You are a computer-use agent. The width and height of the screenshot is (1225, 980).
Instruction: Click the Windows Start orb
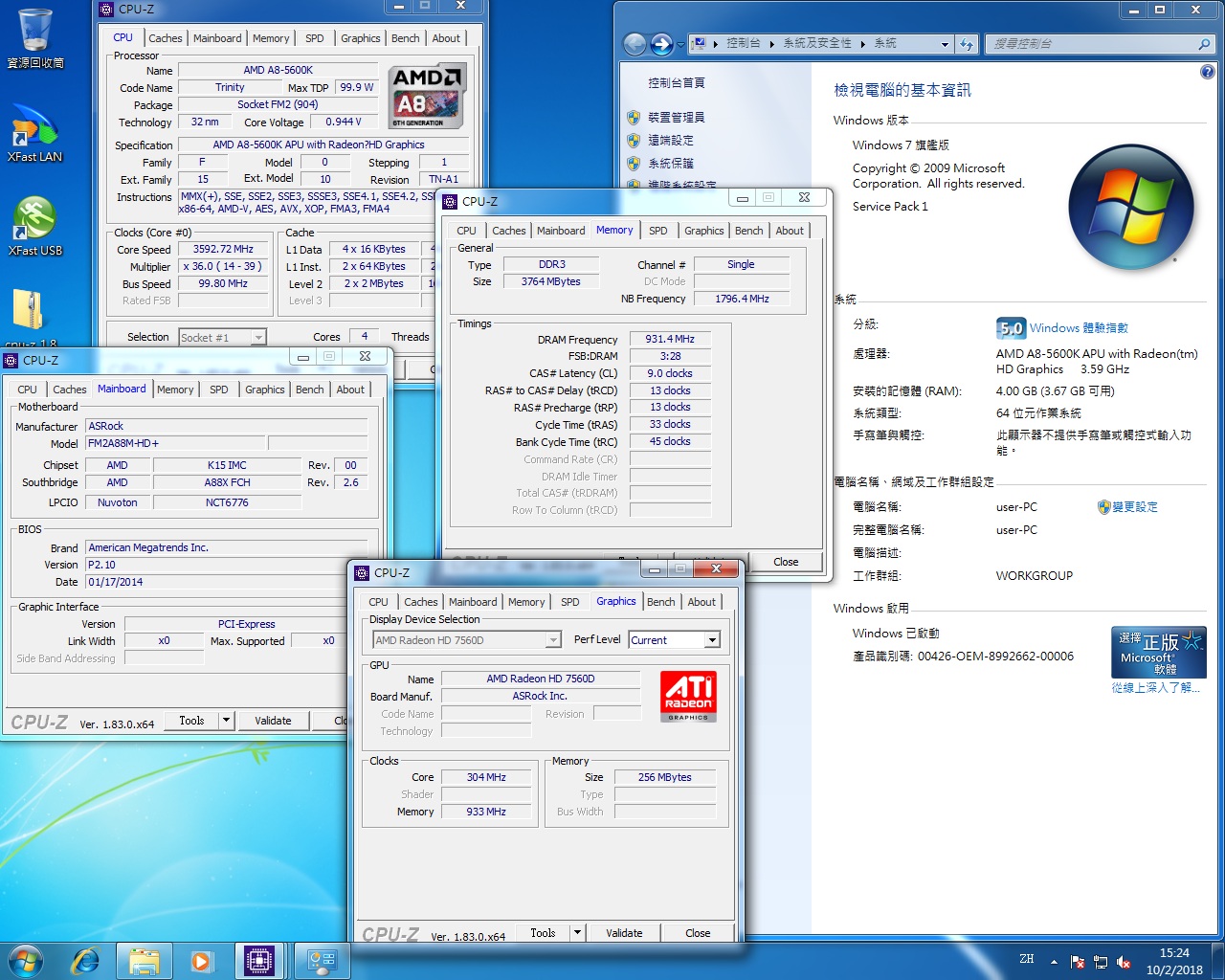[x=26, y=960]
